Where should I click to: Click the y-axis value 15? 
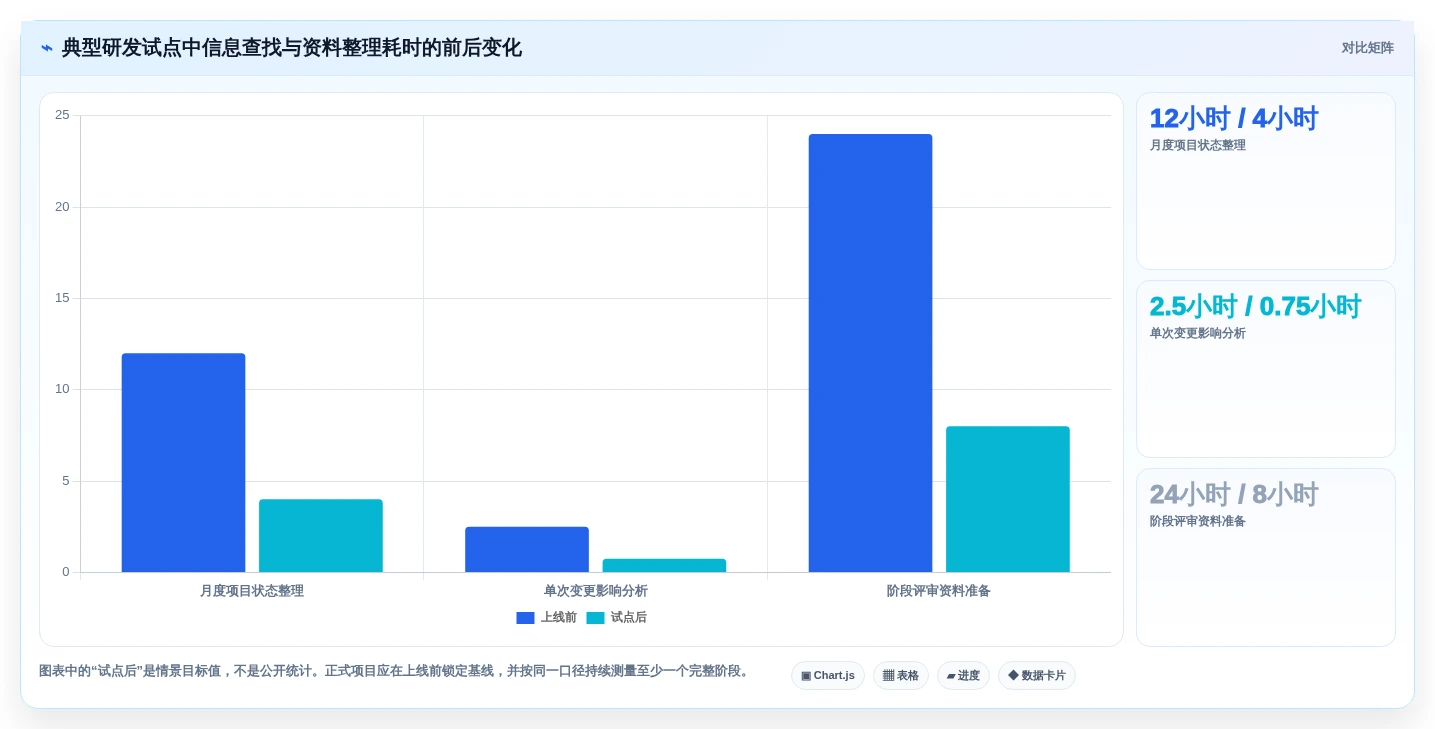pos(62,298)
